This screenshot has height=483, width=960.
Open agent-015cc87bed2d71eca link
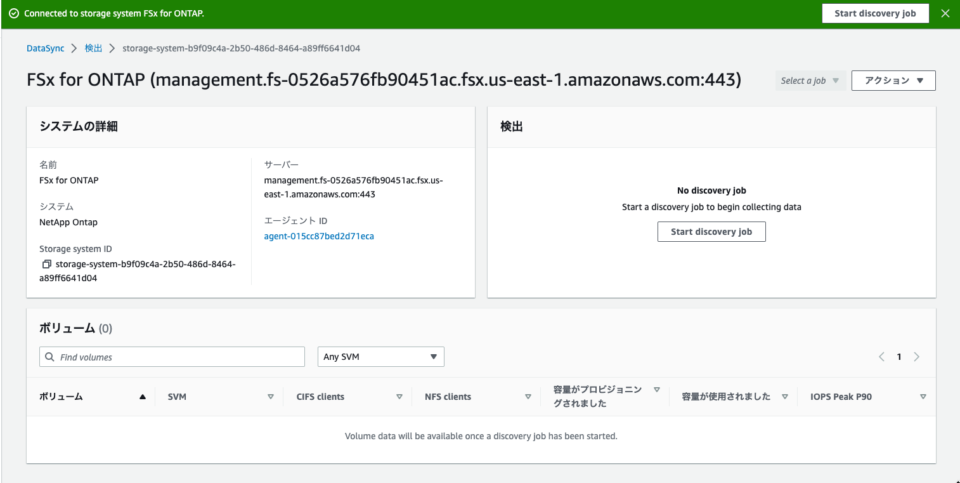click(319, 236)
